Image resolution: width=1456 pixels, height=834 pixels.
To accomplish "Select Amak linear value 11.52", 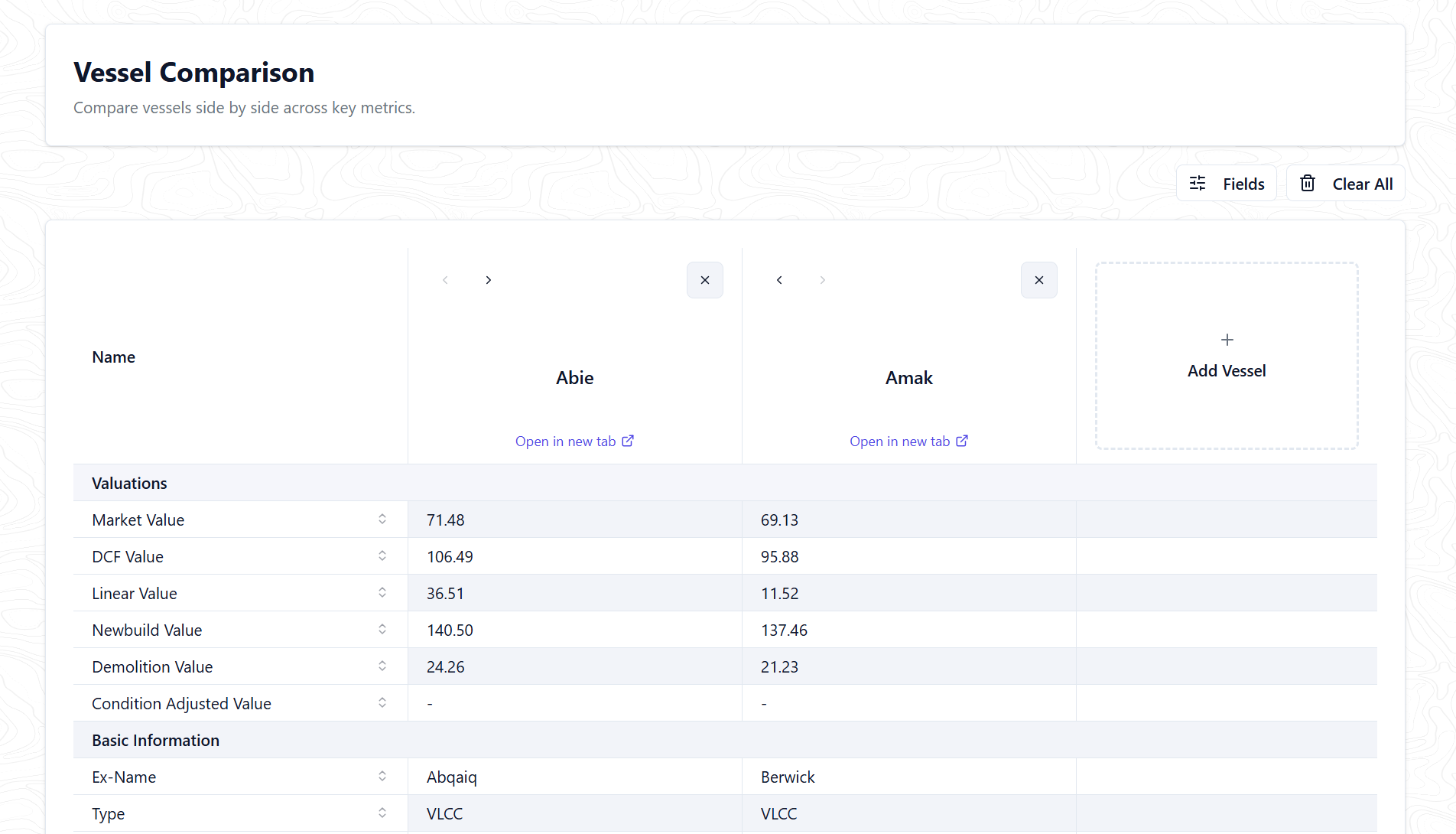I will (779, 594).
